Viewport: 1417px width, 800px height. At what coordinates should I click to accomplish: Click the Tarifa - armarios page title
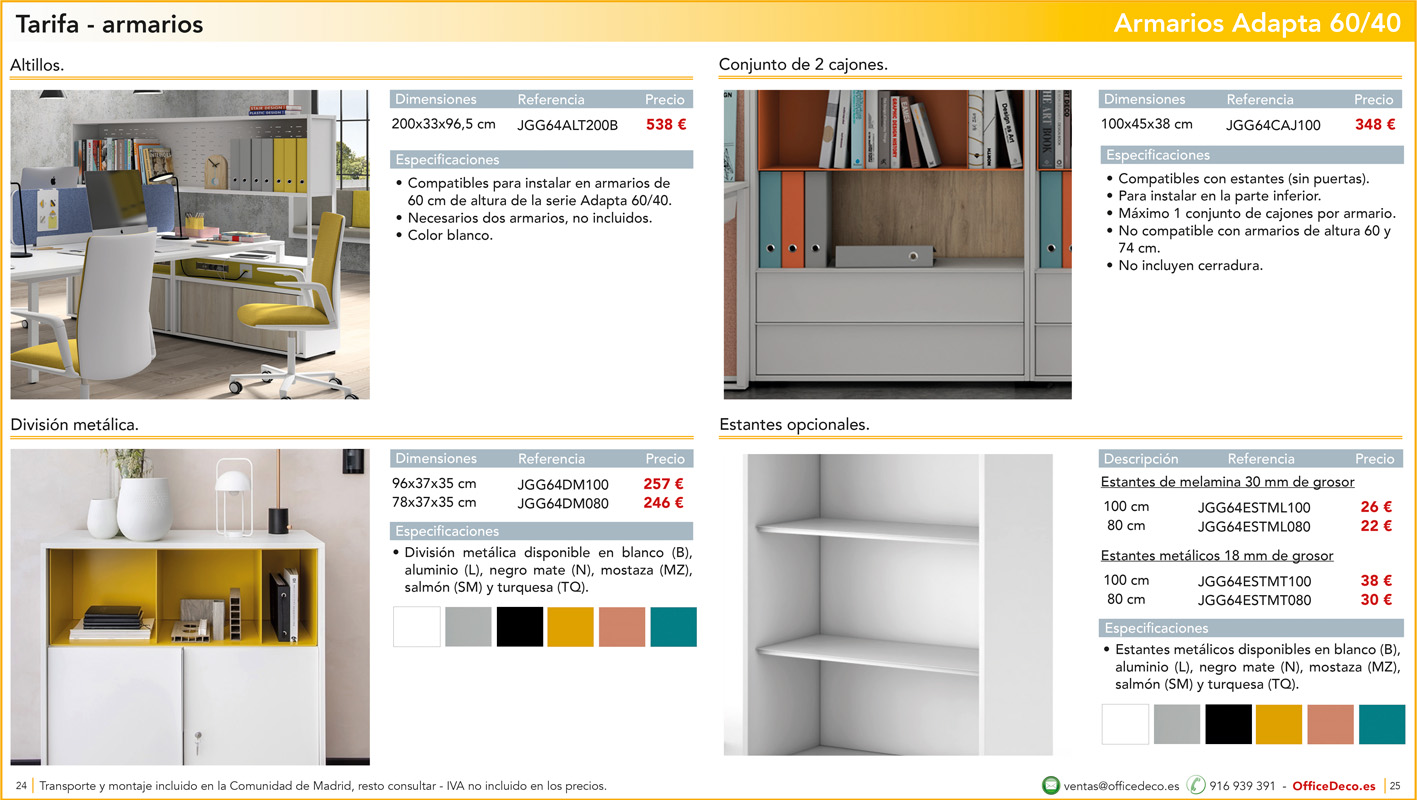click(109, 24)
